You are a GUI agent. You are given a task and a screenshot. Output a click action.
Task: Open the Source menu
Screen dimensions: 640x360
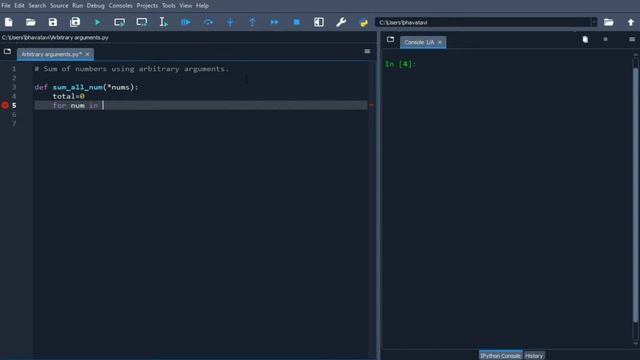[x=59, y=6]
